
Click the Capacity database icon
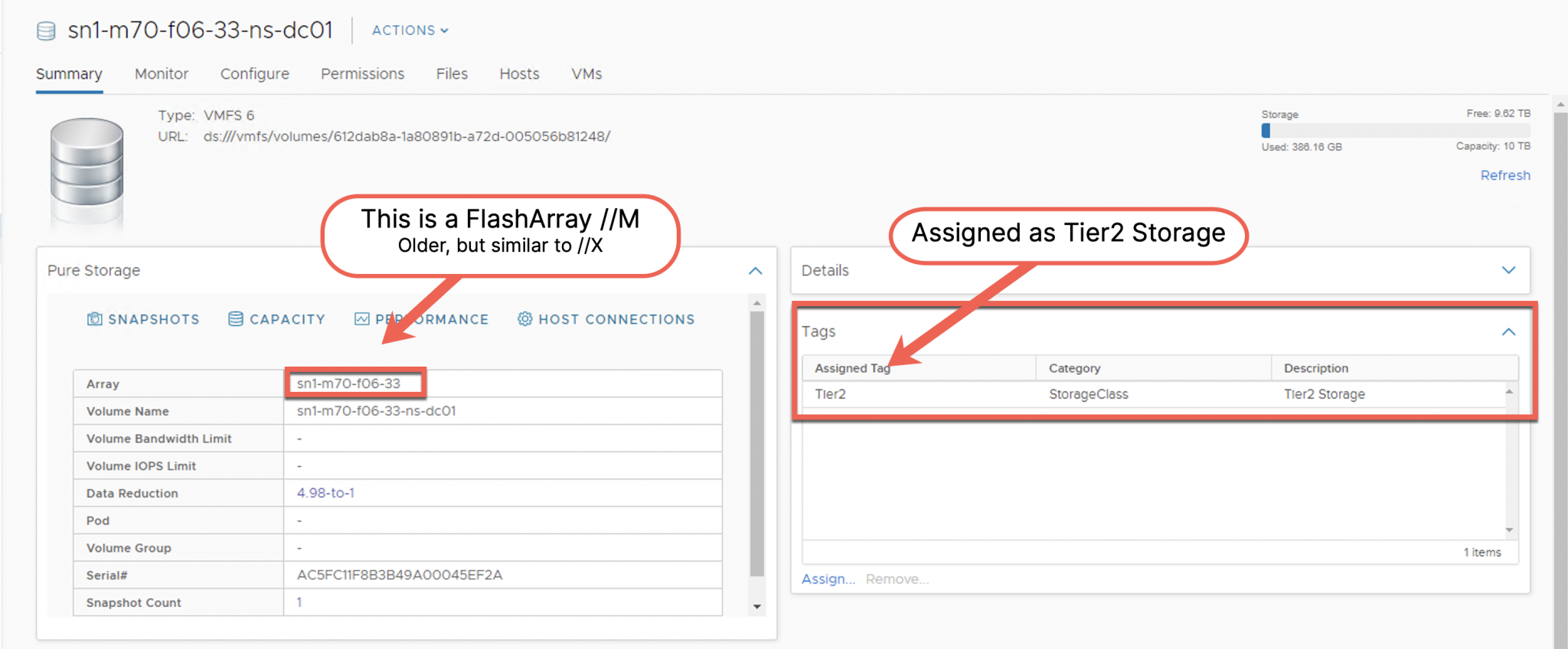236,319
